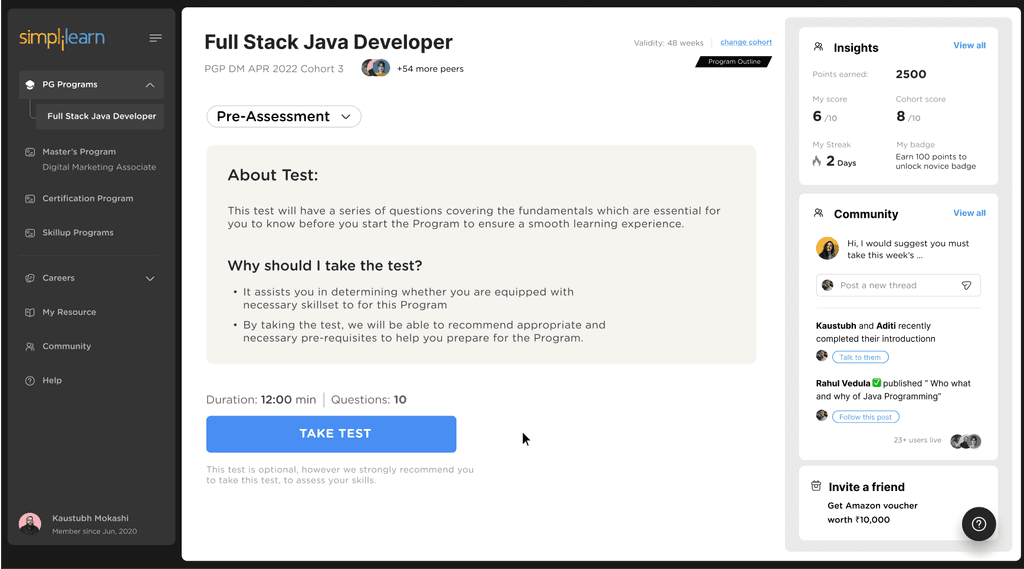The width and height of the screenshot is (1024, 569).
Task: Click the Help question icon in the sidebar
Action: 29,381
